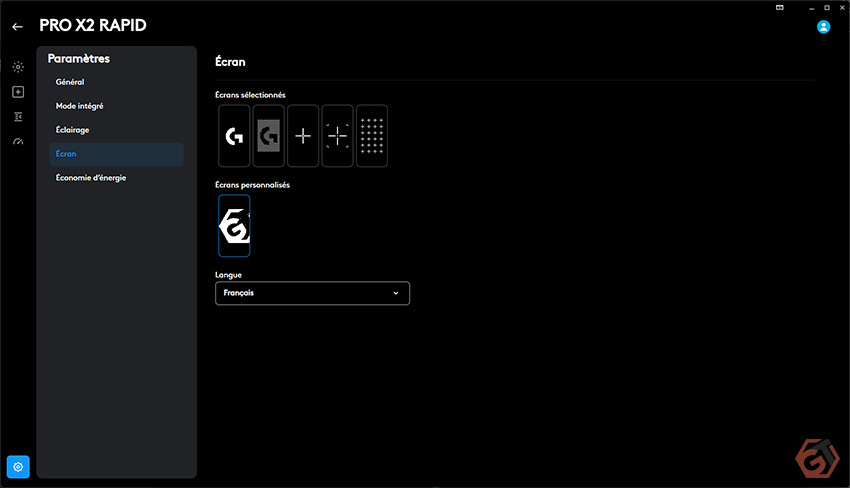
Task: Select the dotted grid pattern screen
Action: coord(372,136)
